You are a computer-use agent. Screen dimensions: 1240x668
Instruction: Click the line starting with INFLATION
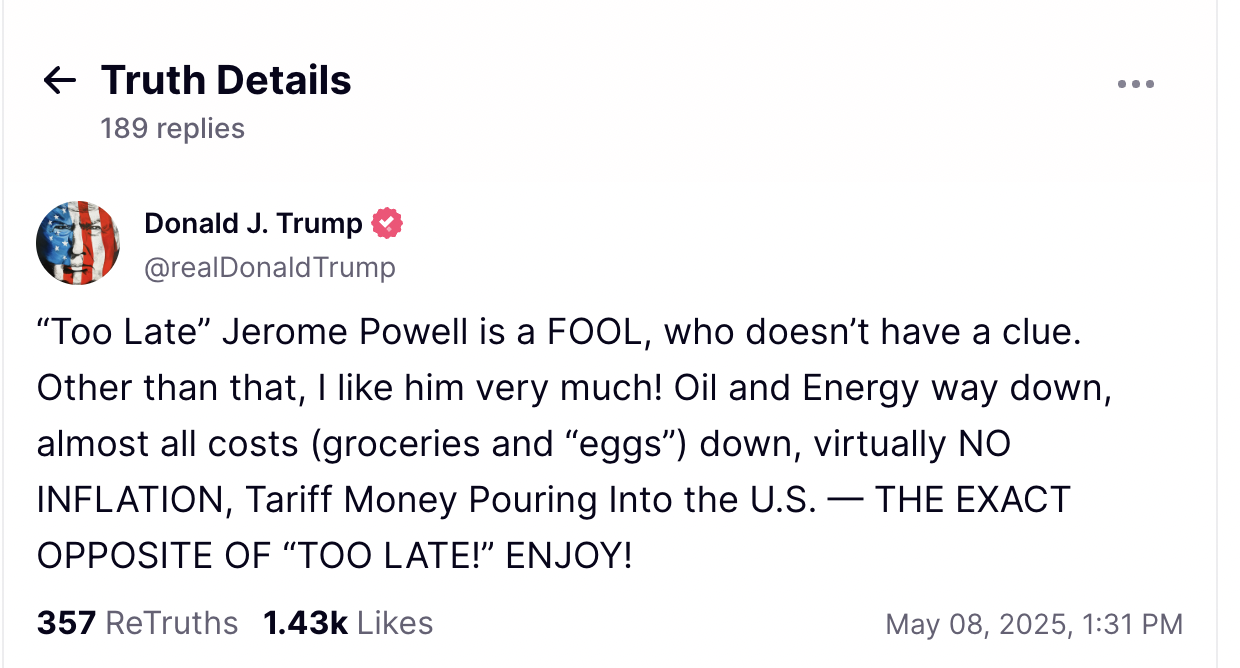553,499
